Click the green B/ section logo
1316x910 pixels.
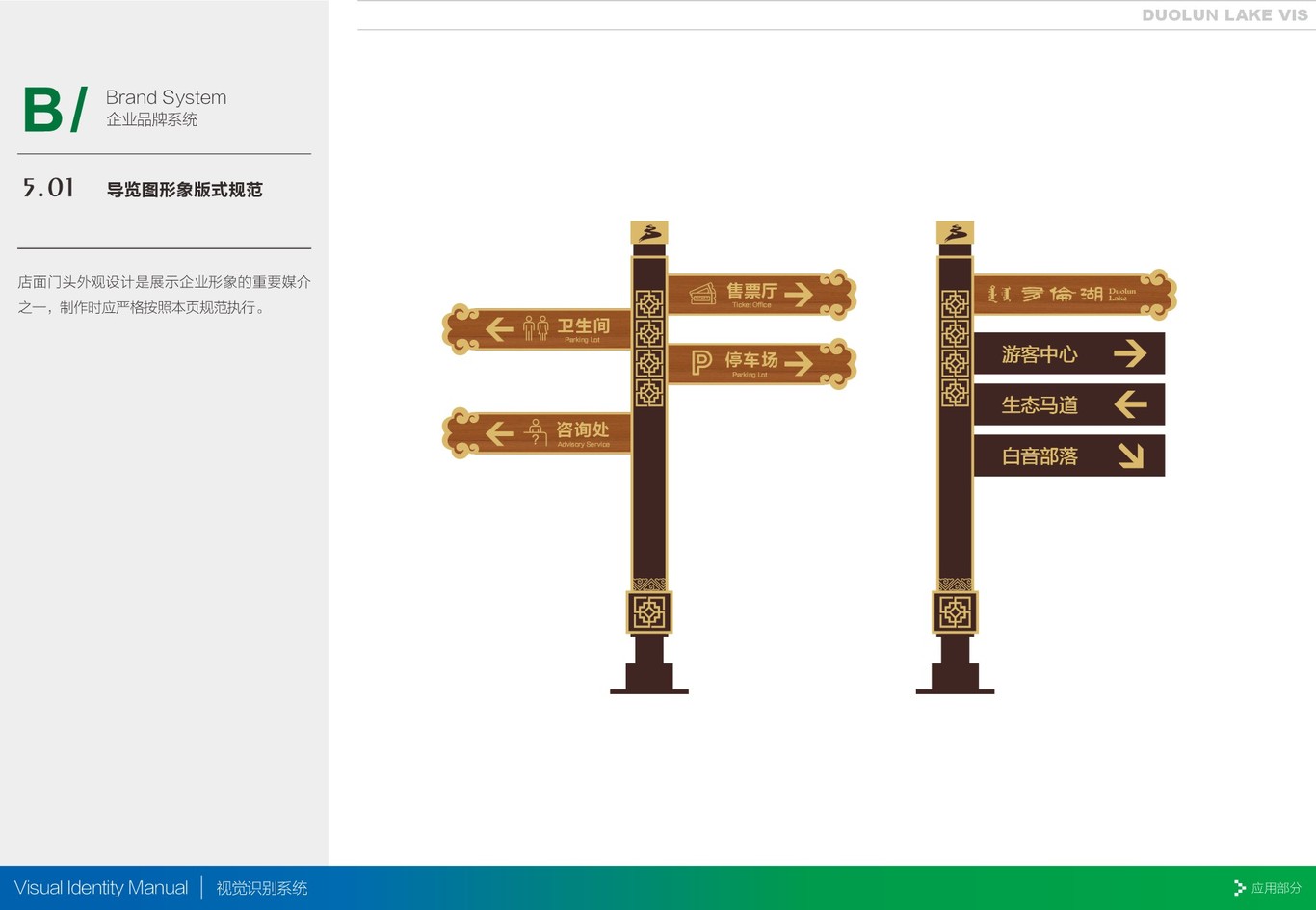click(x=55, y=110)
